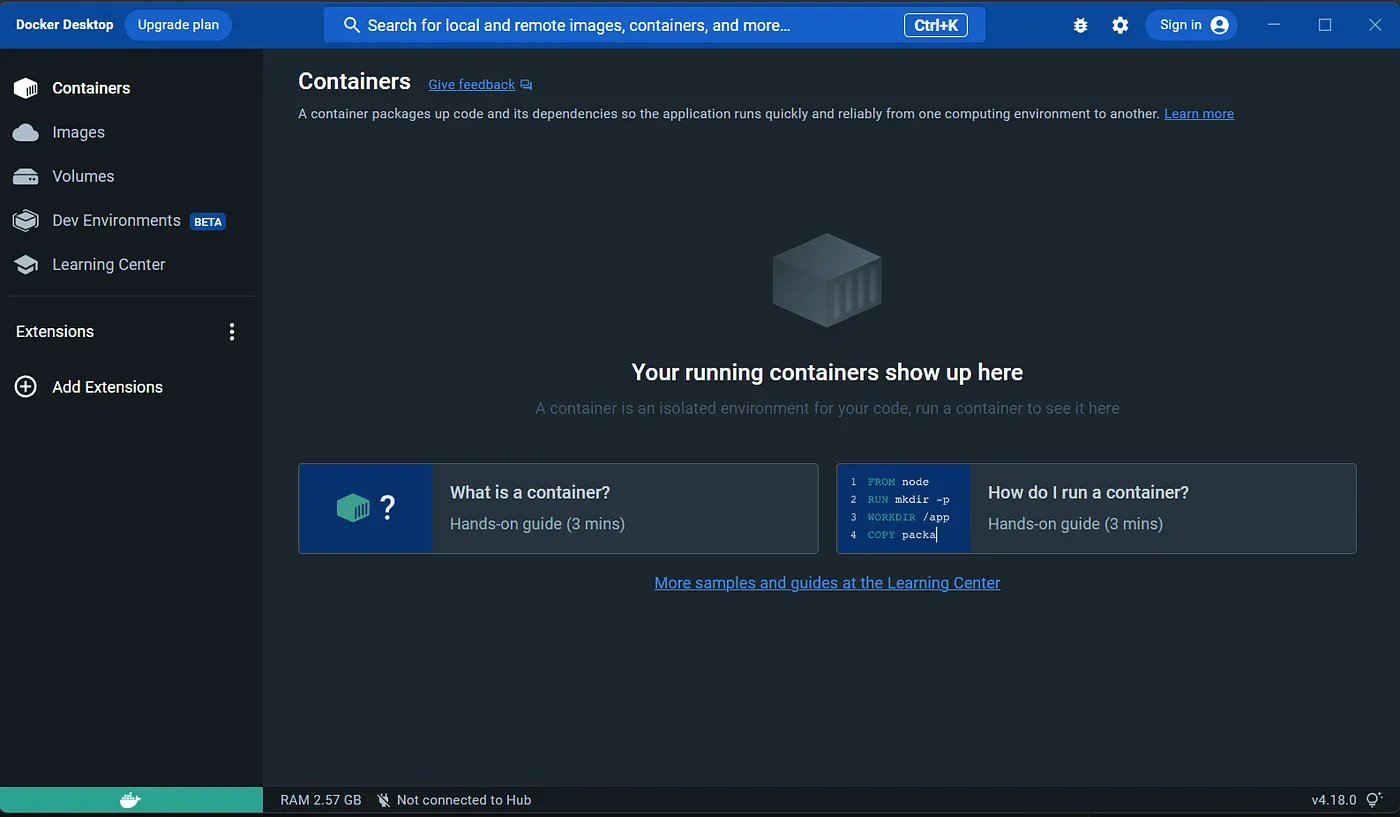Open the Learn more link
Viewport: 1400px width, 817px height.
(x=1199, y=114)
